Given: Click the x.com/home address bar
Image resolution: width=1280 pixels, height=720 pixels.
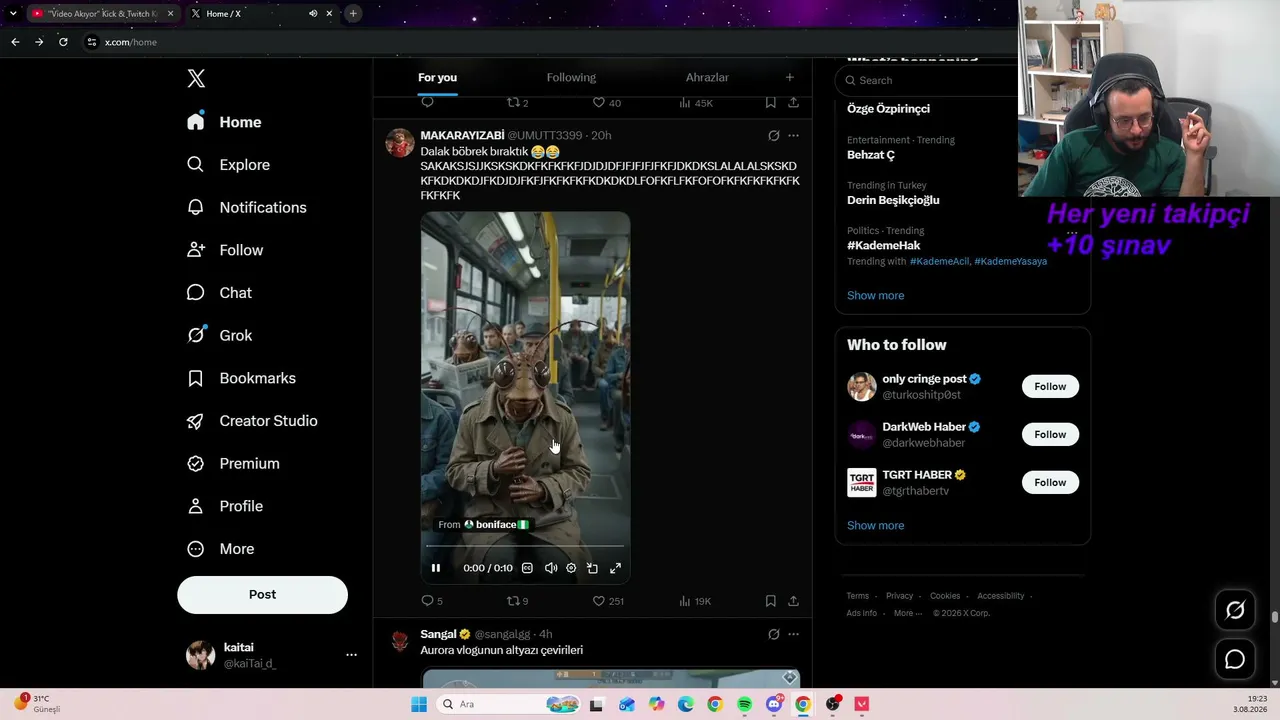Looking at the screenshot, I should pyautogui.click(x=130, y=42).
